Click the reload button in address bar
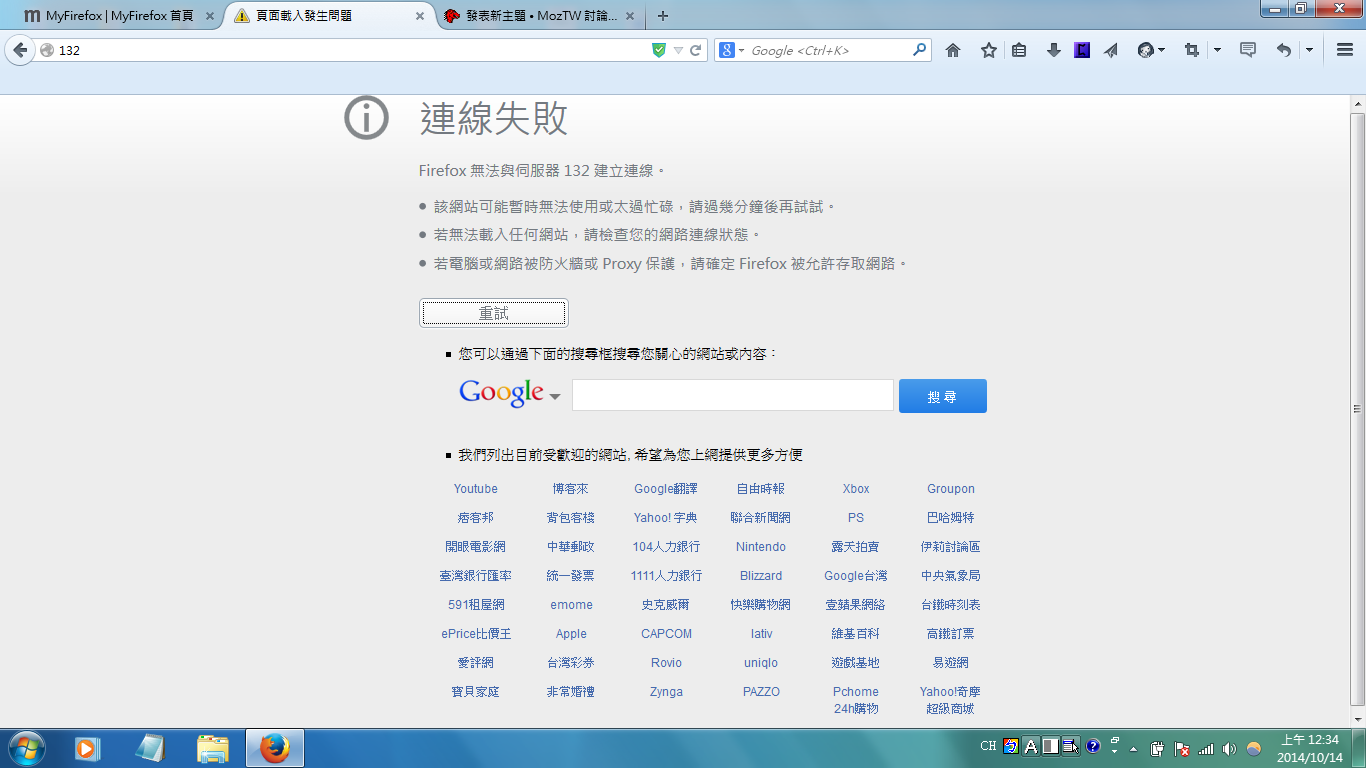This screenshot has height=768, width=1366. click(x=696, y=50)
